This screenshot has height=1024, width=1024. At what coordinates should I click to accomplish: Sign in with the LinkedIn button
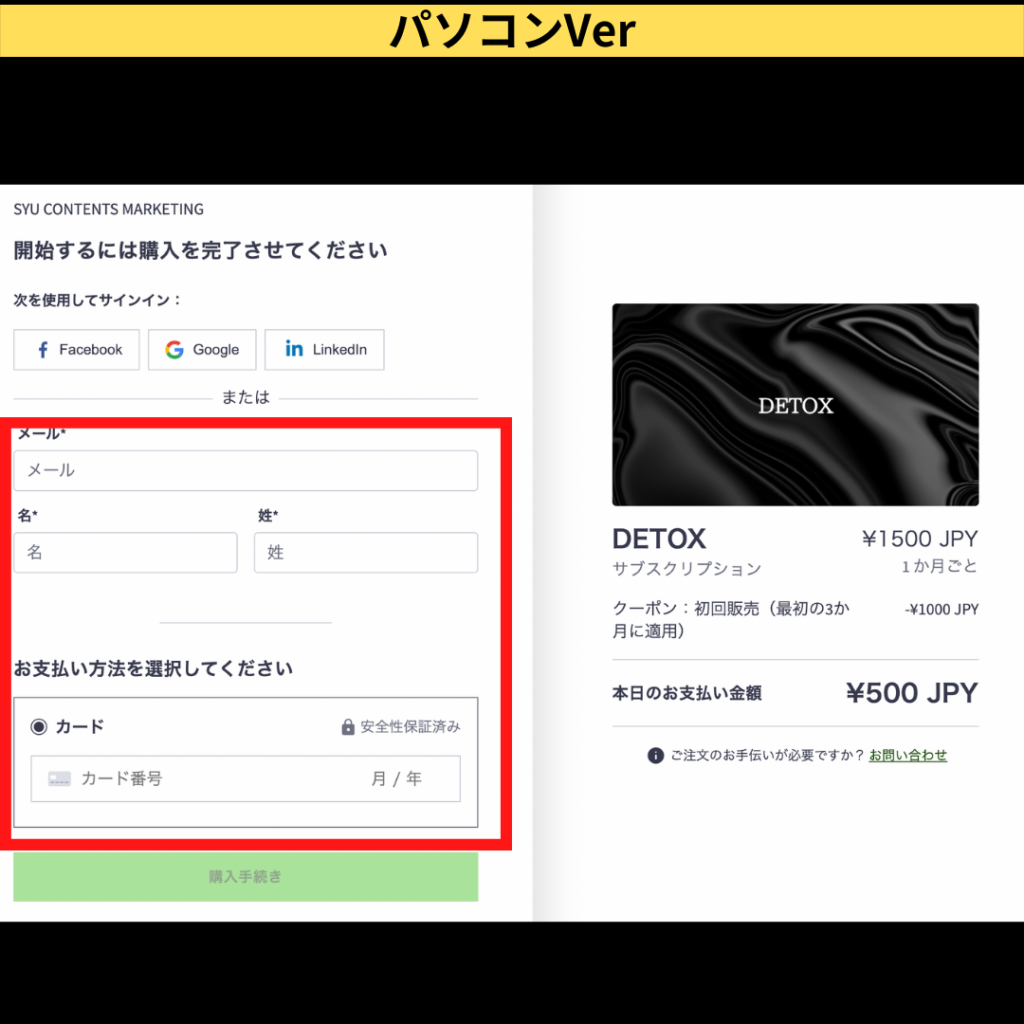click(x=325, y=349)
